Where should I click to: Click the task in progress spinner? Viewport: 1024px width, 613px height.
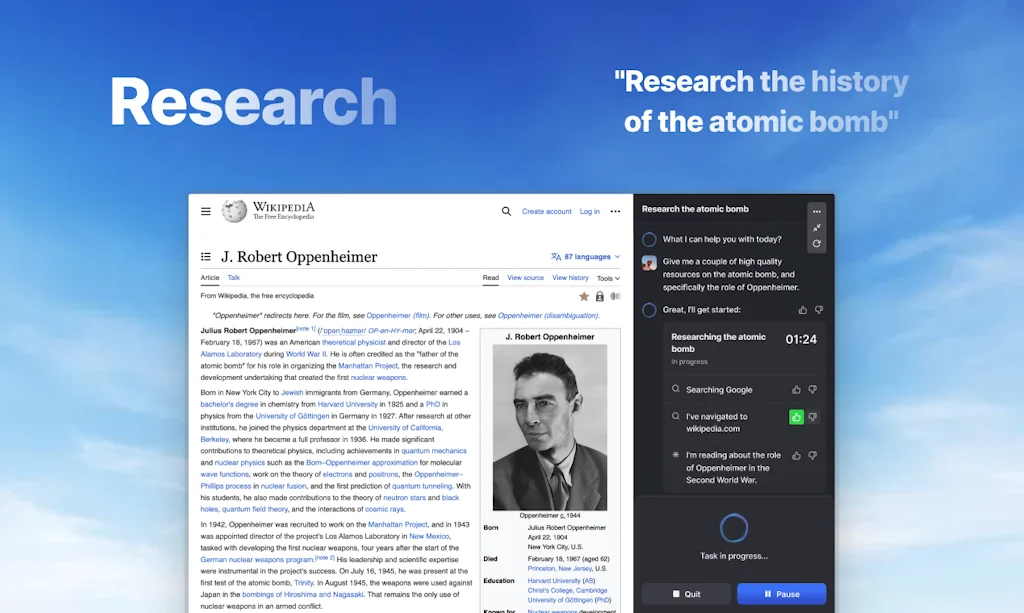734,528
